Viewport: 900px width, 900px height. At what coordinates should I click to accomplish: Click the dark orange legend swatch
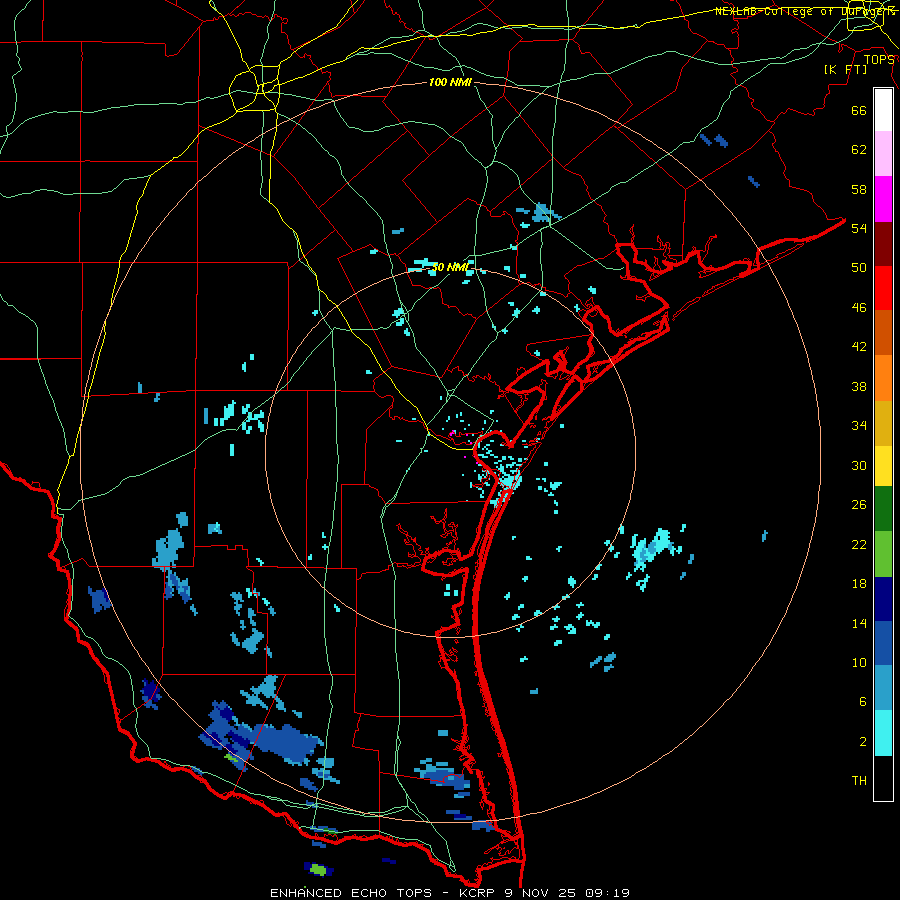click(x=883, y=333)
